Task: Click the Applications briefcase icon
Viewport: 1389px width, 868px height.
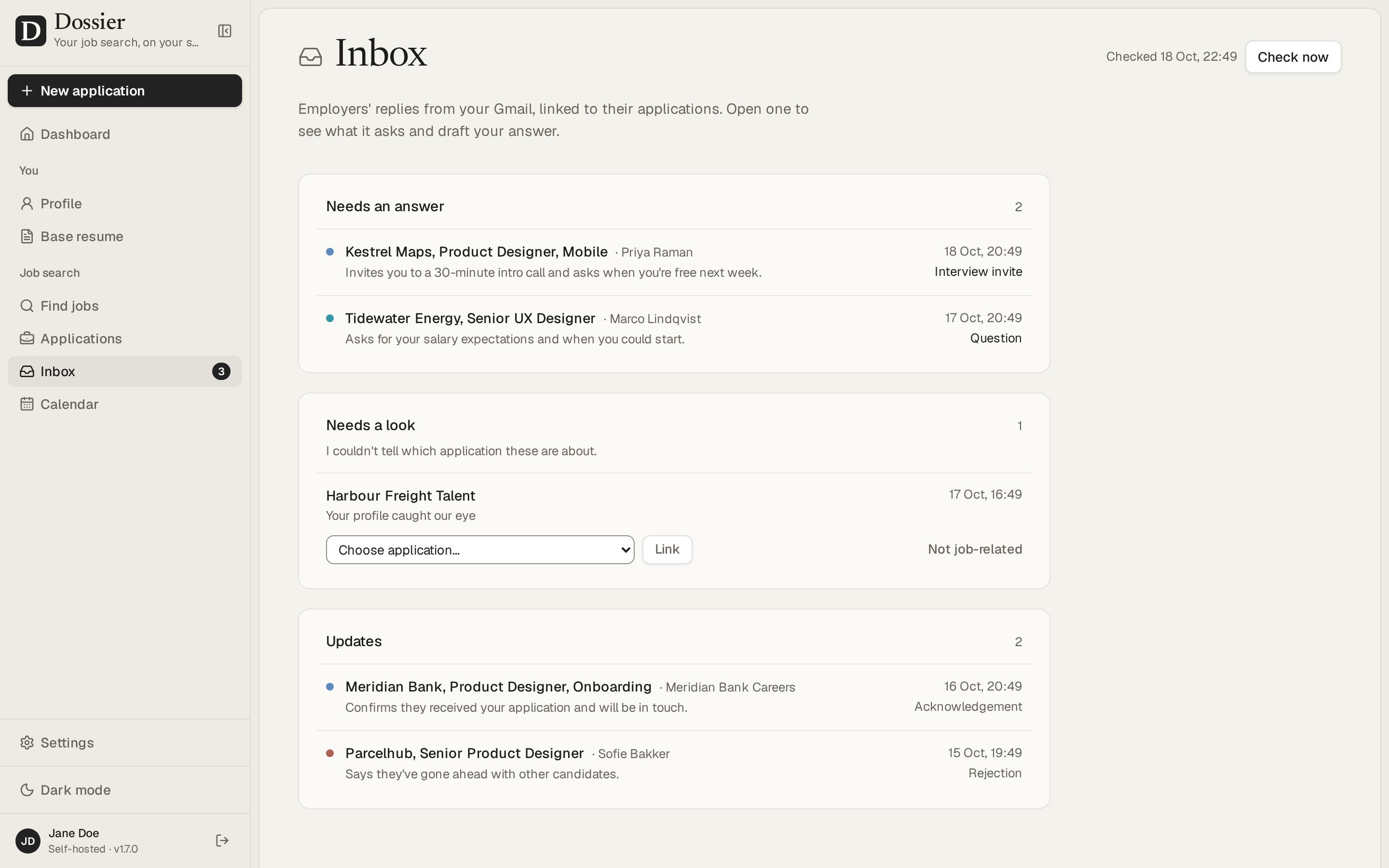Action: pyautogui.click(x=27, y=338)
